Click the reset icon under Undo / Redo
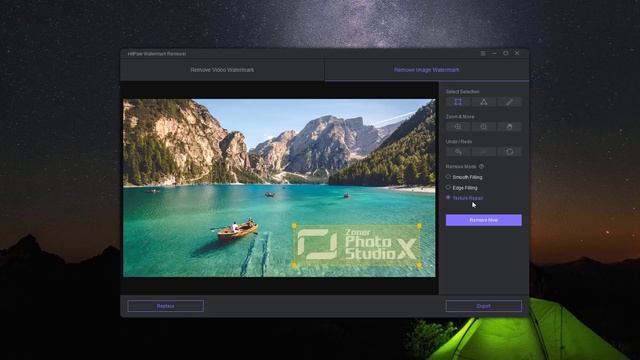The height and width of the screenshot is (360, 640). pos(509,152)
